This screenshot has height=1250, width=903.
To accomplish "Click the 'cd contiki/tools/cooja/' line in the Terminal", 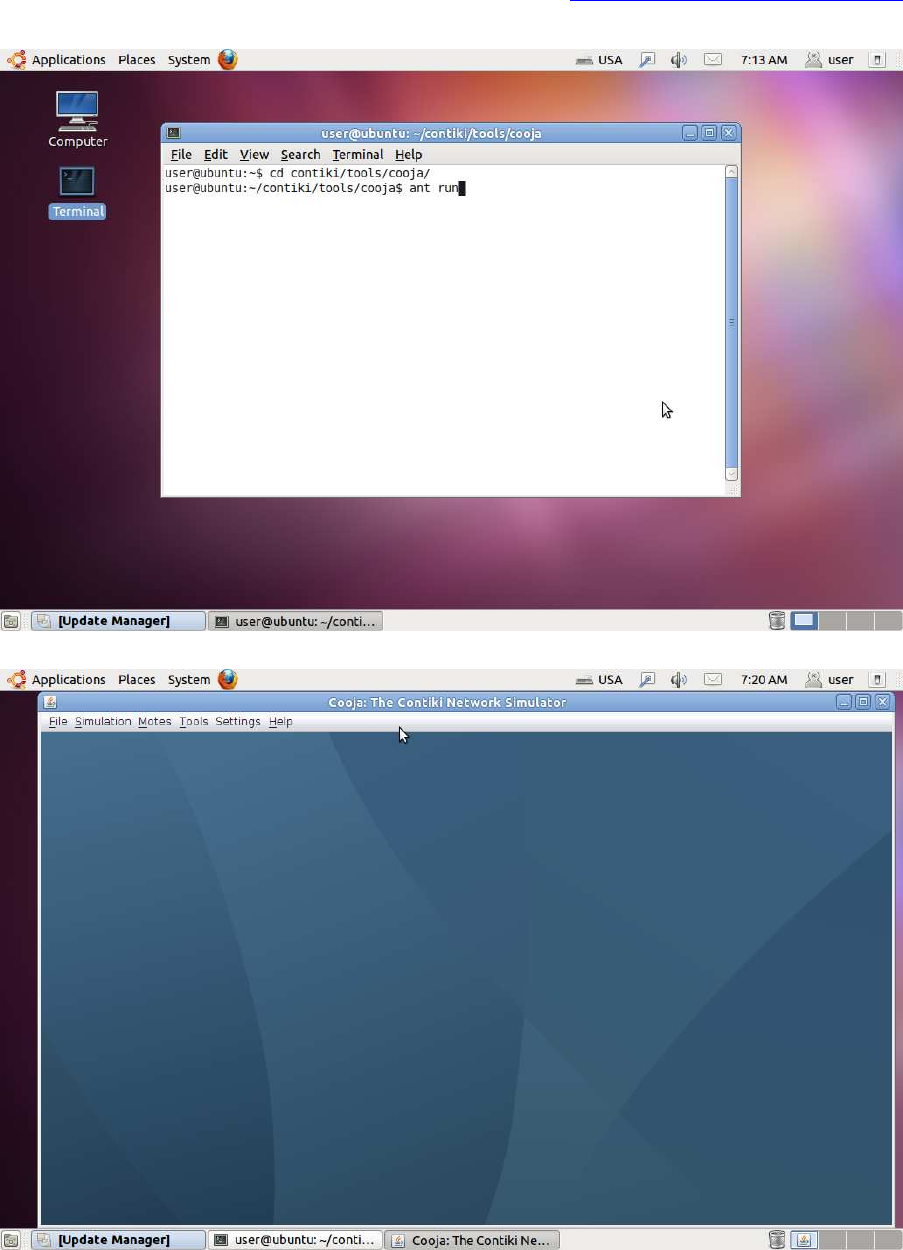I will click(x=297, y=174).
